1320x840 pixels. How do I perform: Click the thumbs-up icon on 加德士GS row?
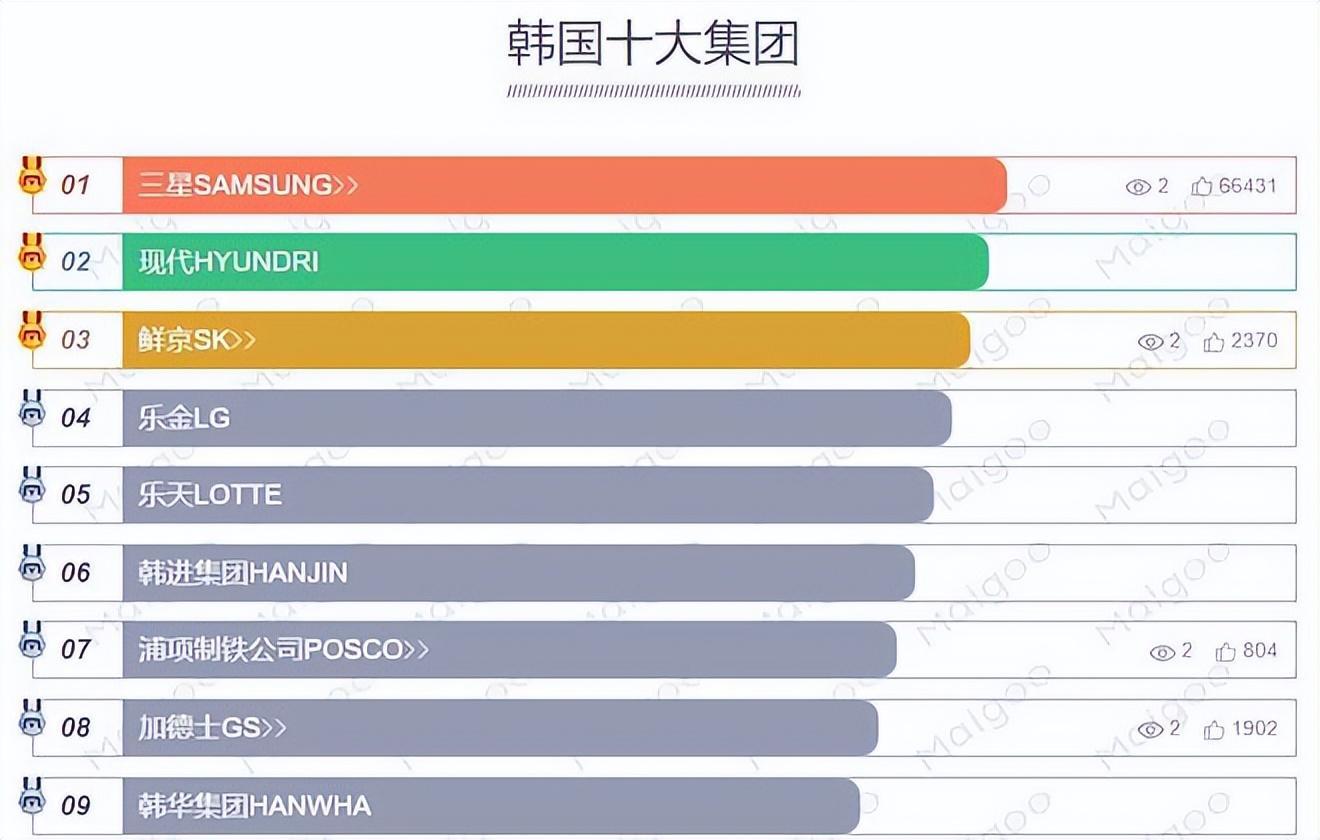pos(1214,730)
